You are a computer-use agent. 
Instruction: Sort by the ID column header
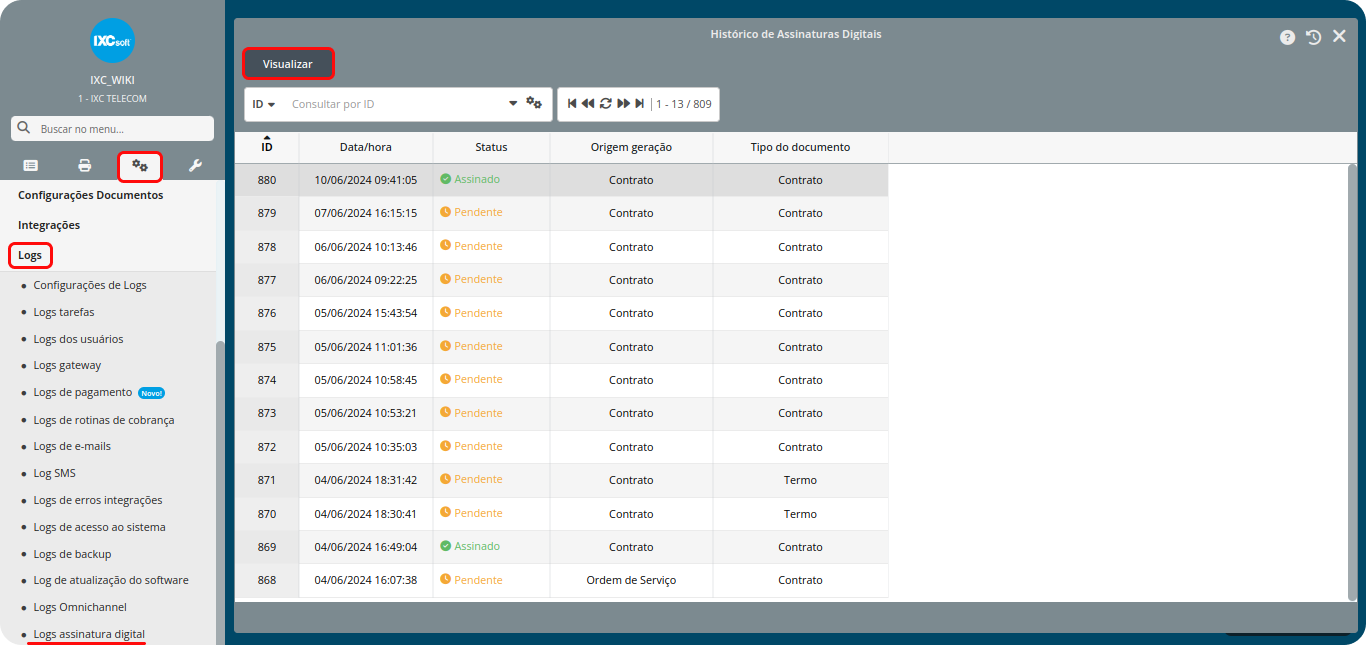[x=267, y=146]
